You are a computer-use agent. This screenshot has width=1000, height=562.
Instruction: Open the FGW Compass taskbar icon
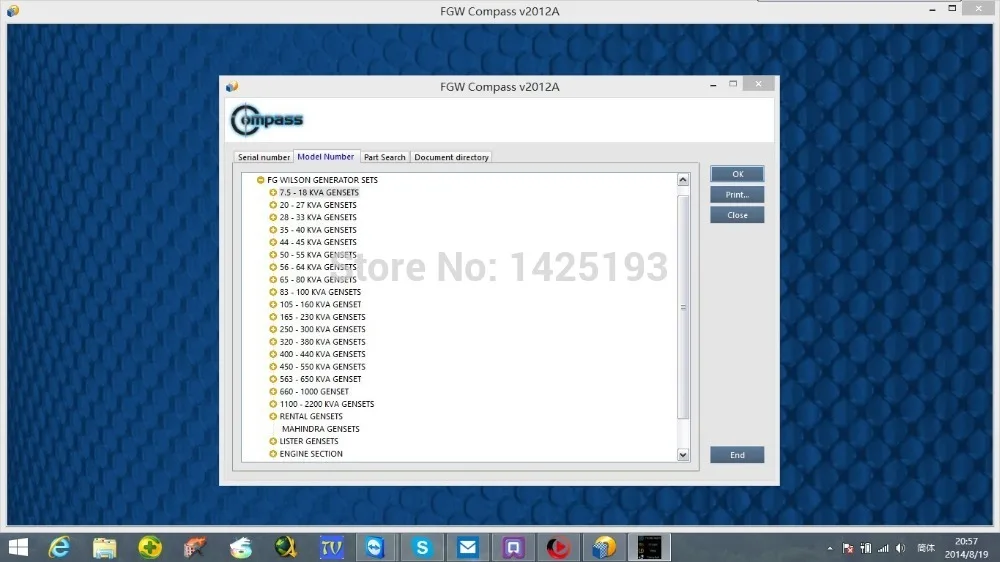(x=603, y=547)
